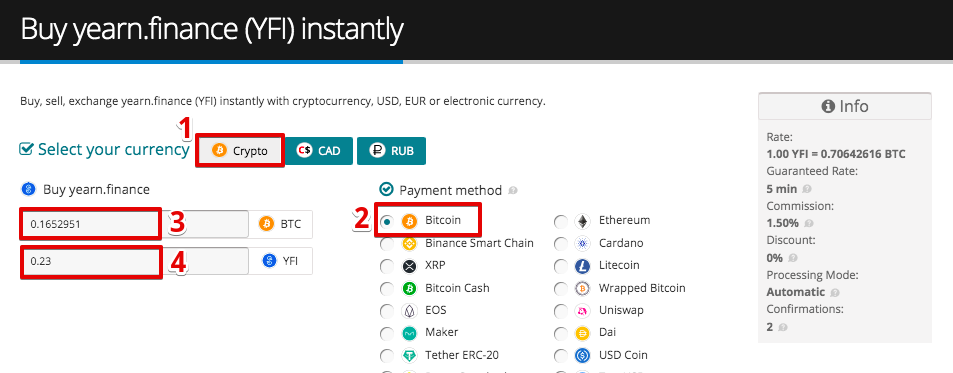The width and height of the screenshot is (953, 373).
Task: Click the BTC currency label icon
Action: [x=266, y=224]
